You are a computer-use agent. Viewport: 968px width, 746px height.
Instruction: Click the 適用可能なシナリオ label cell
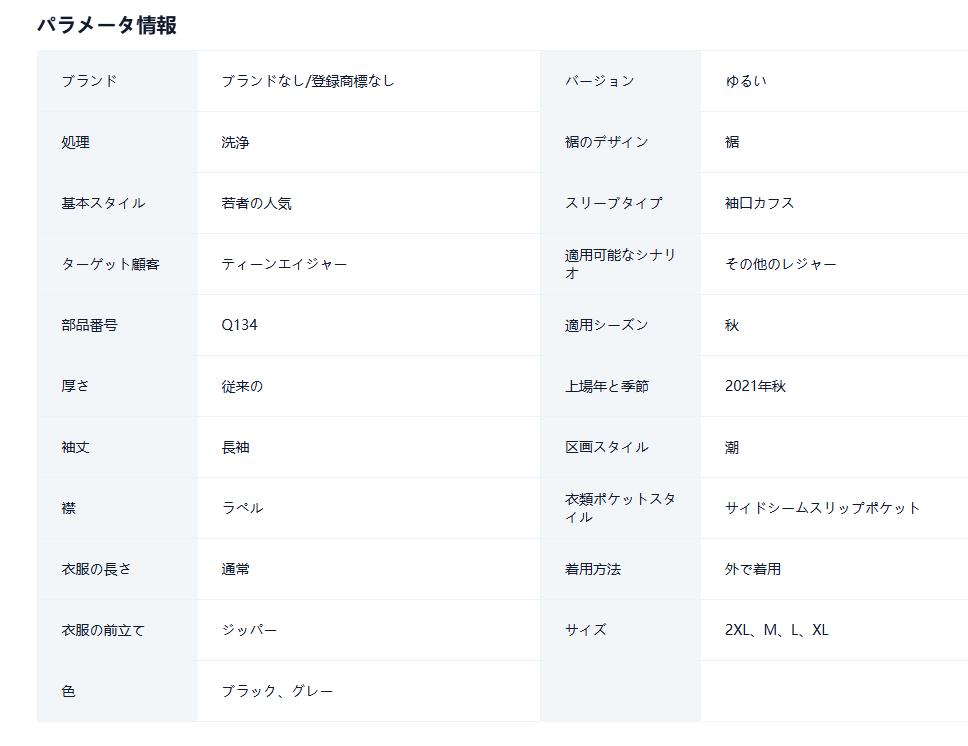coord(620,264)
